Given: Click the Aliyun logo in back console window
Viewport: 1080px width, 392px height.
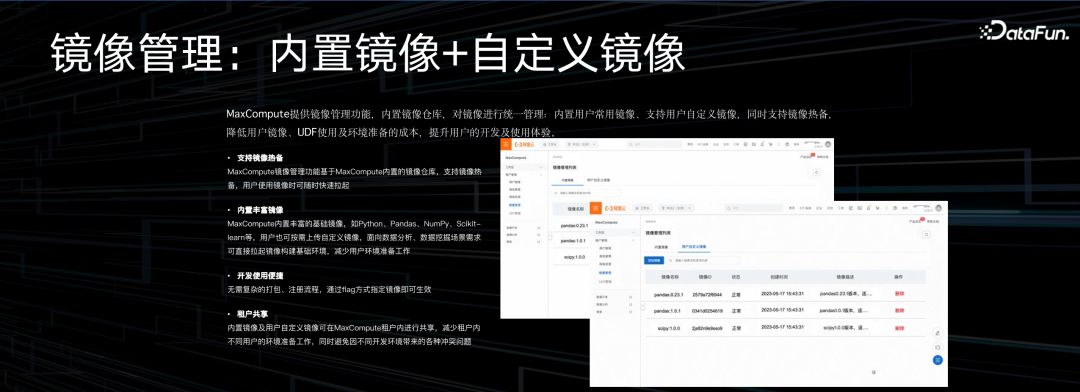Looking at the screenshot, I should [x=524, y=145].
